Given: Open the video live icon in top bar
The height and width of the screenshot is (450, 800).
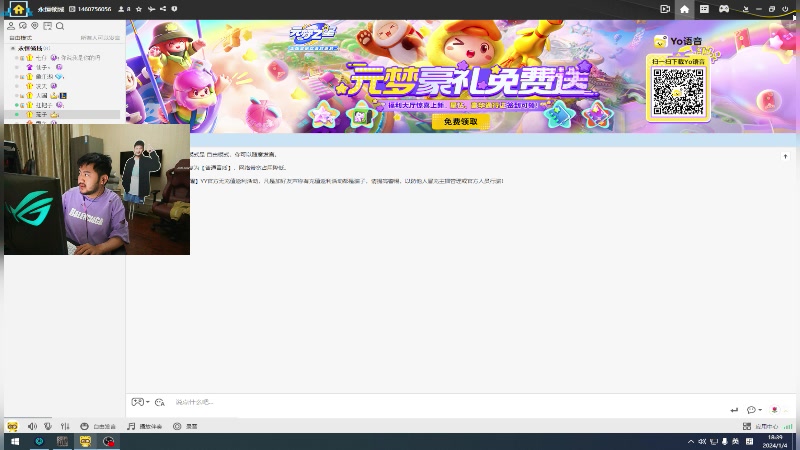Looking at the screenshot, I should tap(665, 9).
